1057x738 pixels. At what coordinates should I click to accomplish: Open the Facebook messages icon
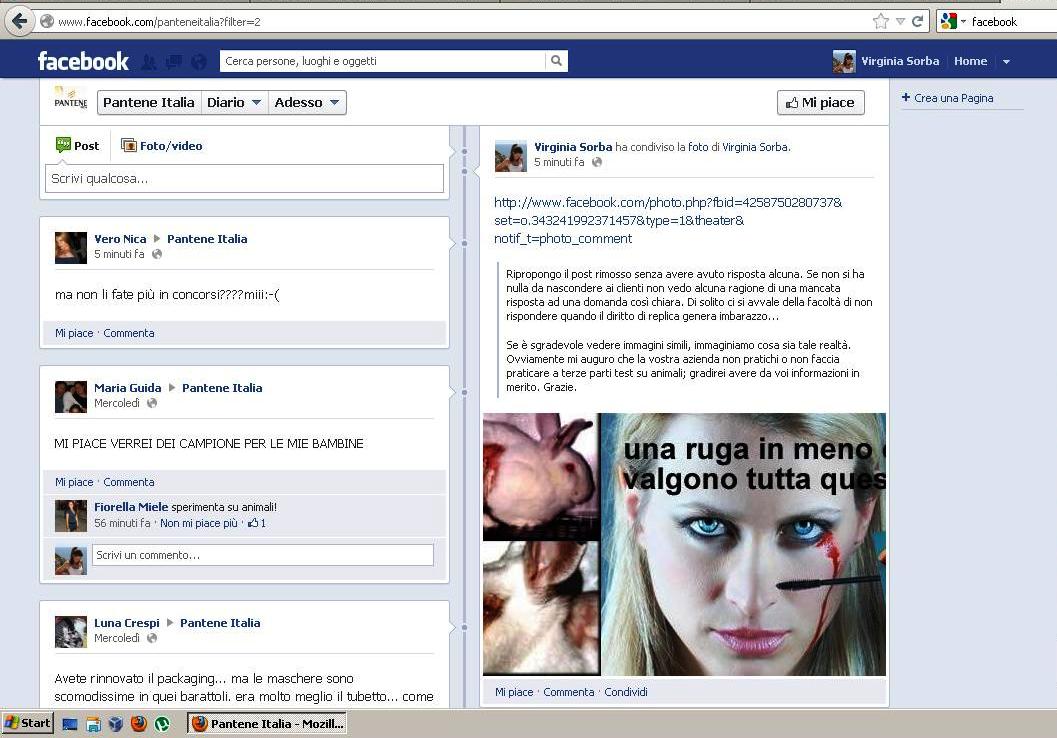tap(173, 62)
